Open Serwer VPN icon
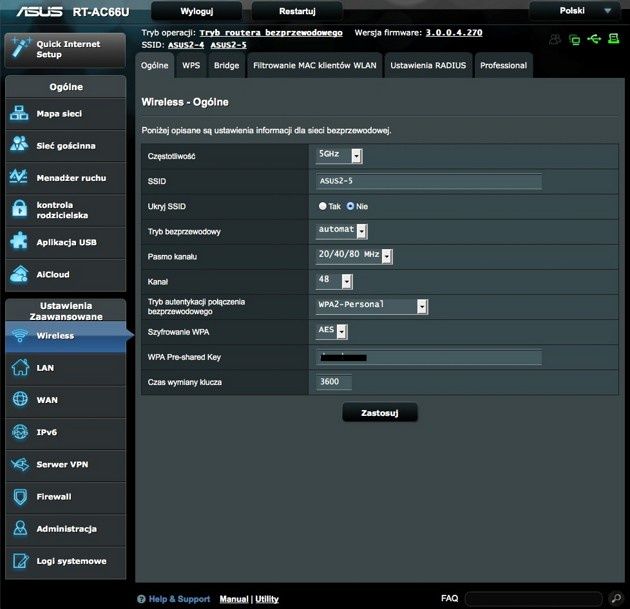630x609 pixels. pos(20,464)
